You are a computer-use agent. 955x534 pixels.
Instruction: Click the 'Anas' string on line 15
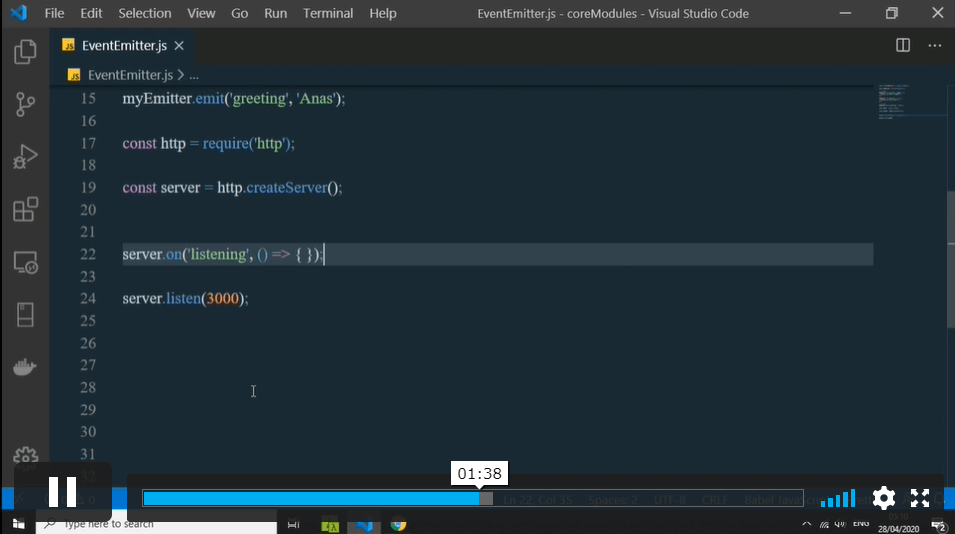317,99
